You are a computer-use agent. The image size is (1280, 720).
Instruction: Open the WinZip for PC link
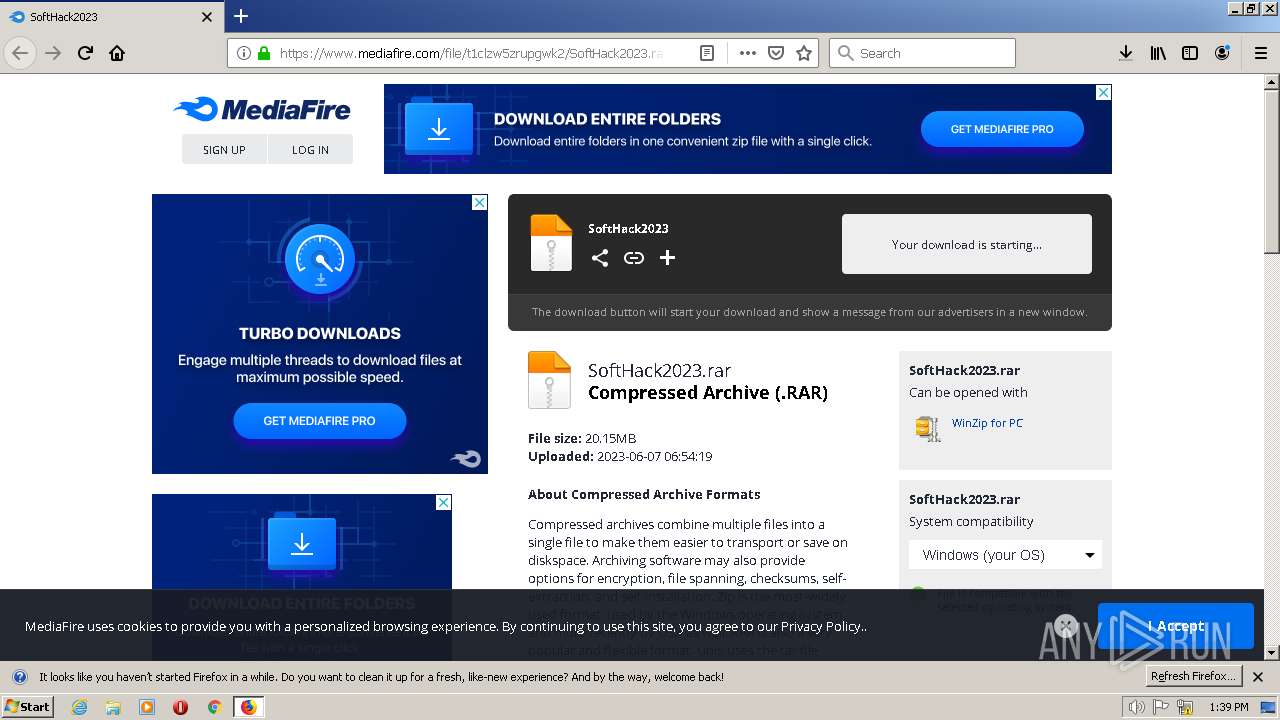click(987, 423)
